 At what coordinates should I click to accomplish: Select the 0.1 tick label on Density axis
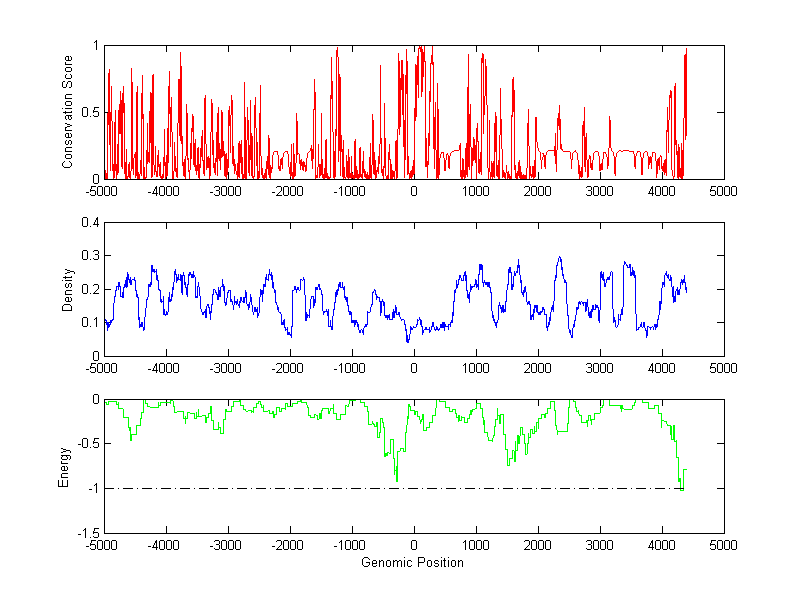(89, 323)
